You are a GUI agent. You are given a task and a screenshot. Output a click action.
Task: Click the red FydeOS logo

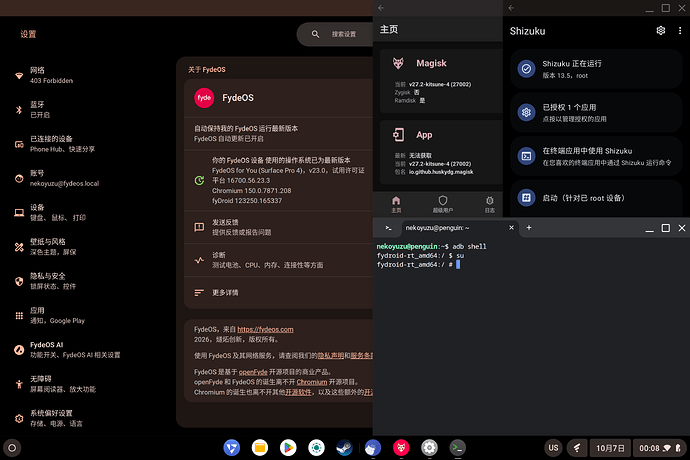click(x=204, y=98)
